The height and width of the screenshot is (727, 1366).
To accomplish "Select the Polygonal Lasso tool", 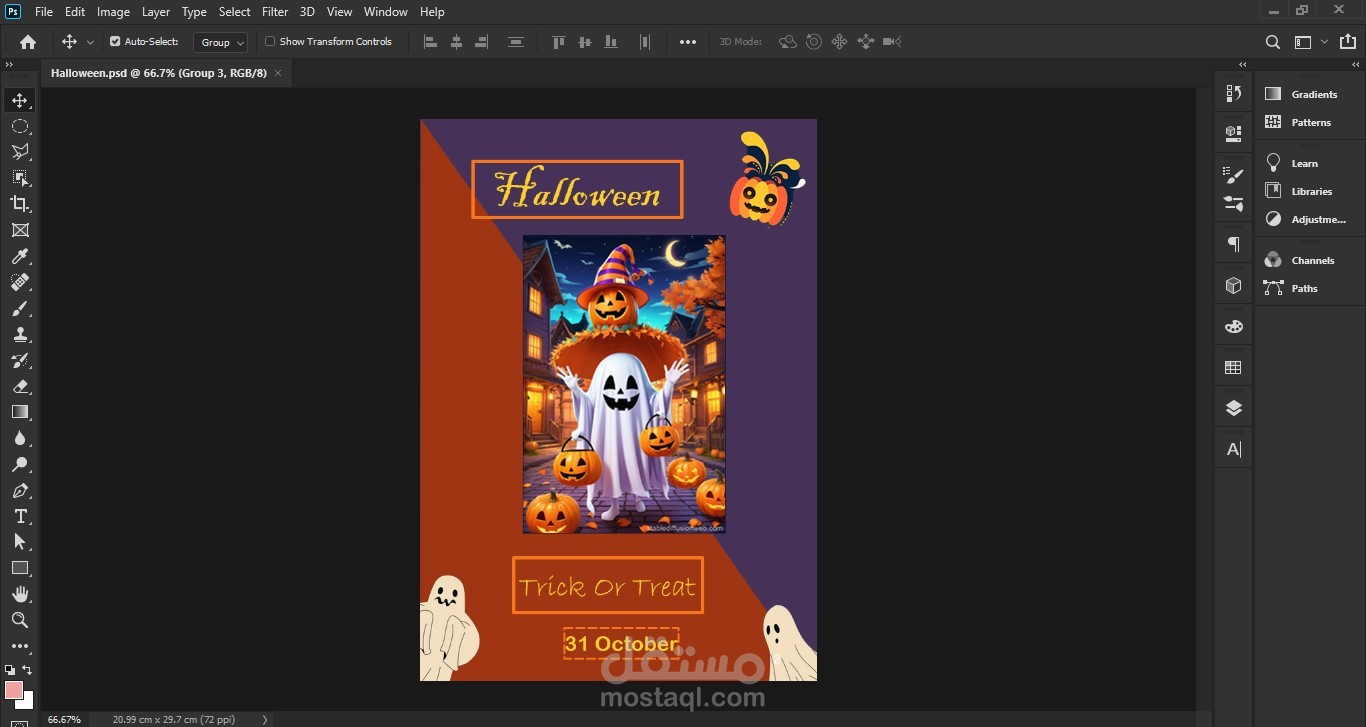I will point(20,152).
